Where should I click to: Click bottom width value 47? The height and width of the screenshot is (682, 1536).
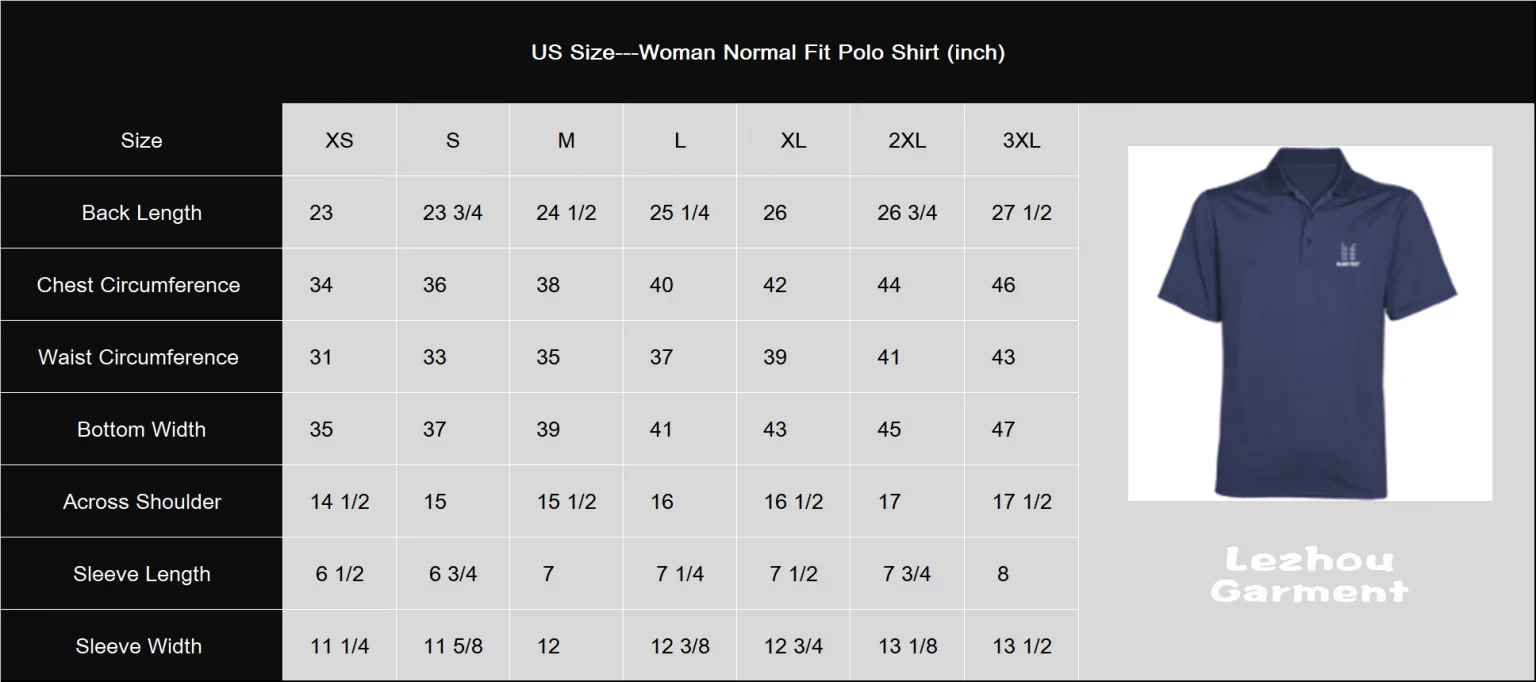1003,430
